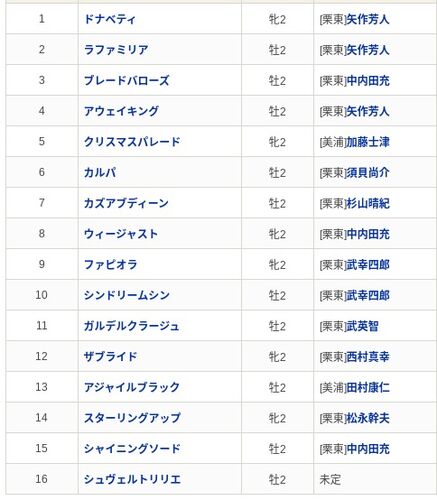The height and width of the screenshot is (500, 437).
Task: Open horse ラファミリア link
Action: (x=116, y=50)
